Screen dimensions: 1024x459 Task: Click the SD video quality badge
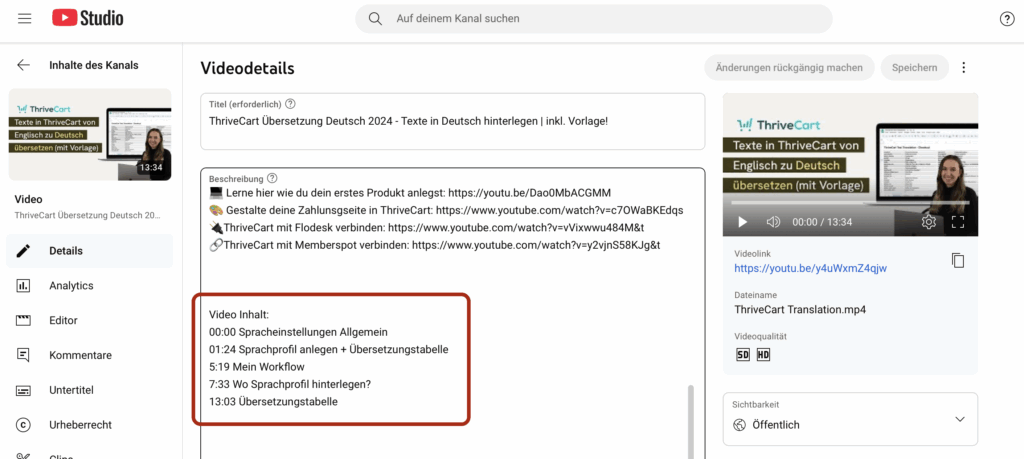tap(743, 355)
